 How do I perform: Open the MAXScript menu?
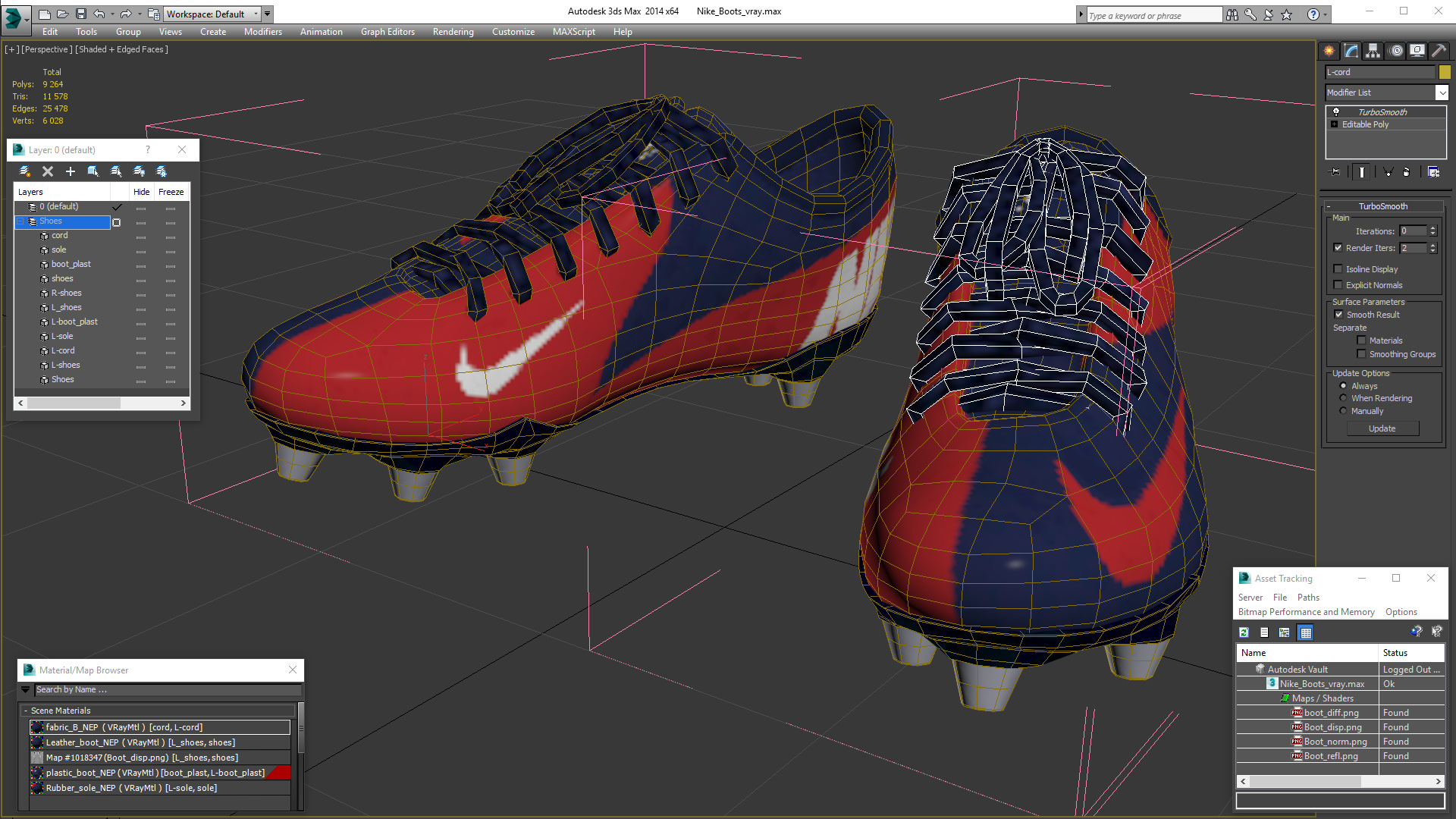(x=573, y=32)
